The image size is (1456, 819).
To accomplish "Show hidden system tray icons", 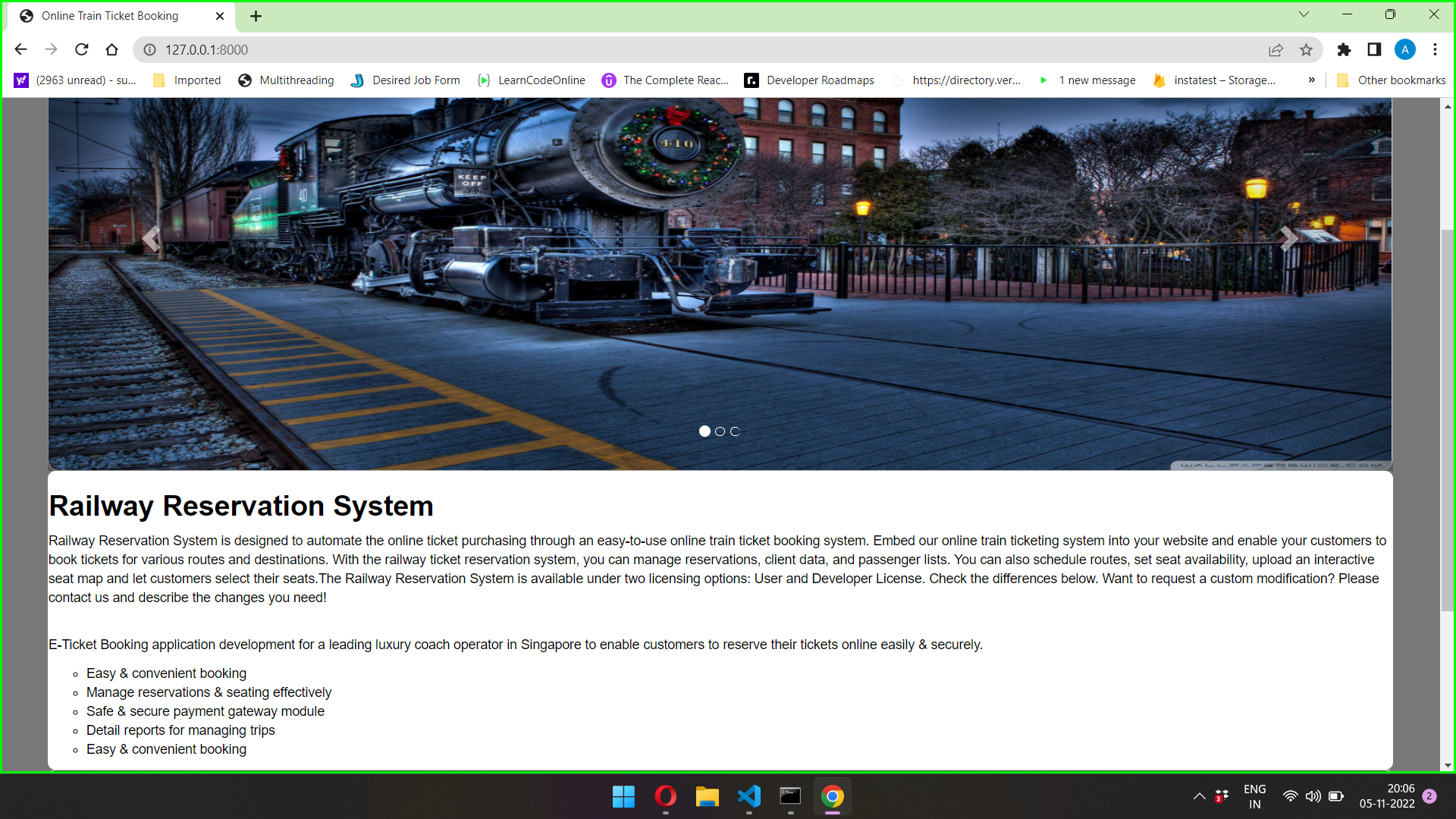I will point(1199,796).
